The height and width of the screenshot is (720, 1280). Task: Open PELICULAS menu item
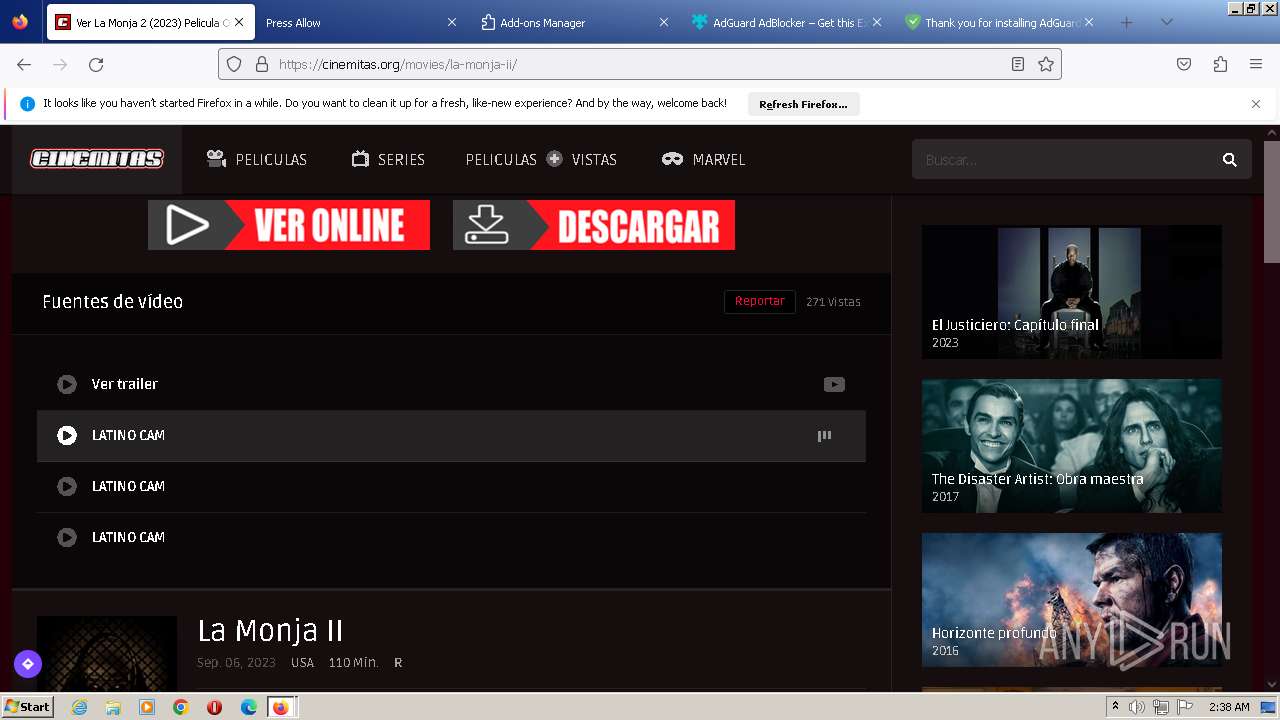[256, 159]
